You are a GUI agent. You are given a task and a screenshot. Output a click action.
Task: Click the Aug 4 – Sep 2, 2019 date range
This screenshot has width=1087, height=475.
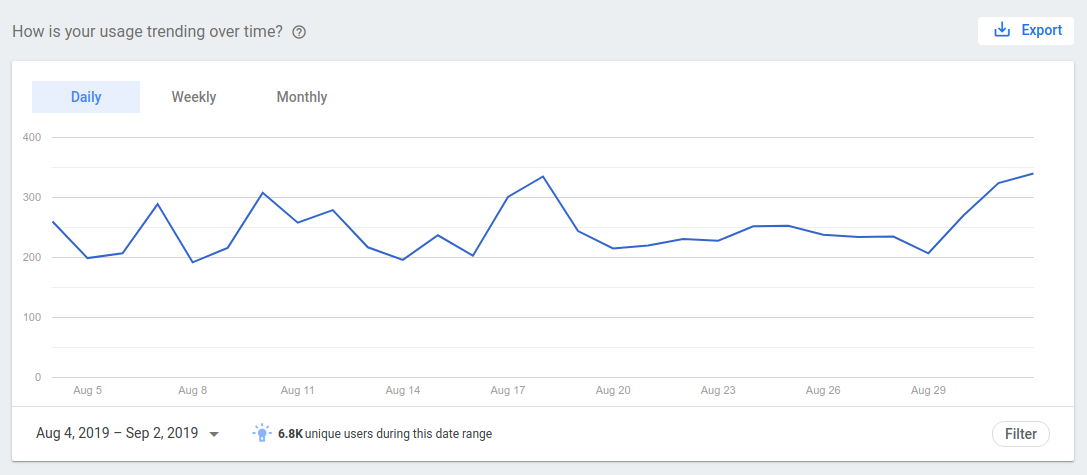[x=117, y=434]
